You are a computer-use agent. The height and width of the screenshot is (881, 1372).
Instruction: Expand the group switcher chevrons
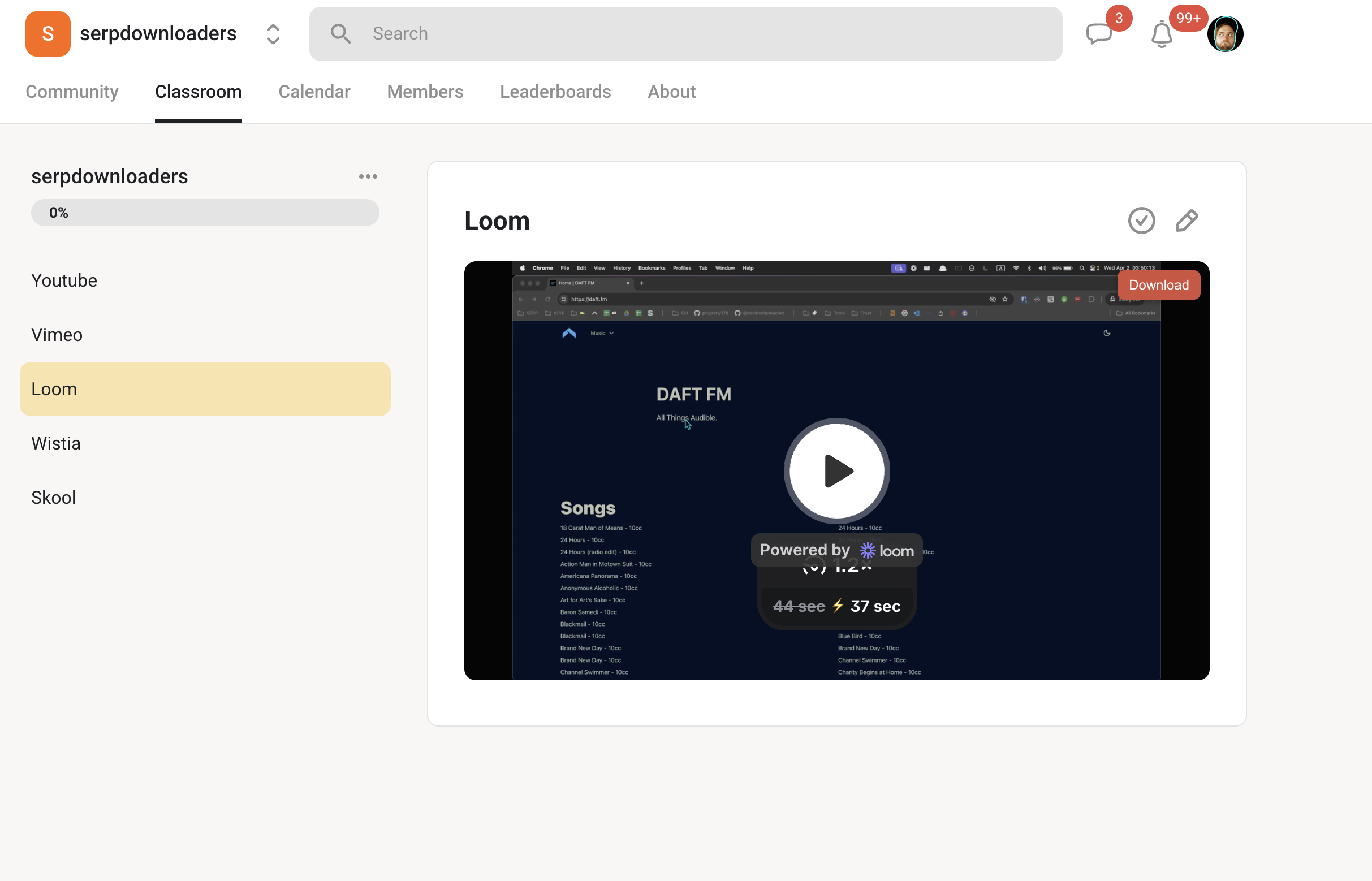point(273,34)
